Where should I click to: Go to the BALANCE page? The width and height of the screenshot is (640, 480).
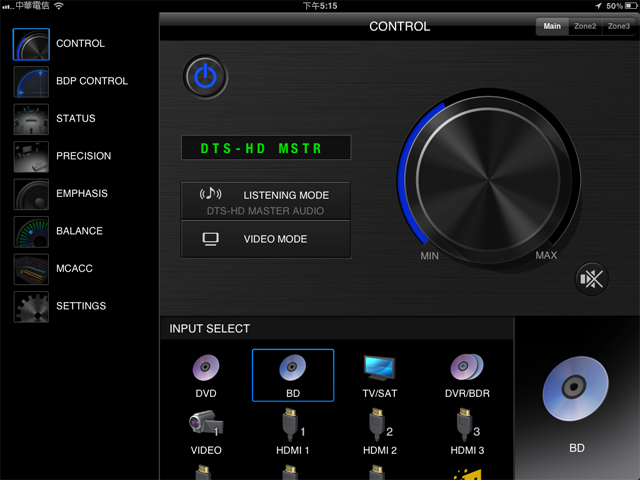pyautogui.click(x=79, y=231)
